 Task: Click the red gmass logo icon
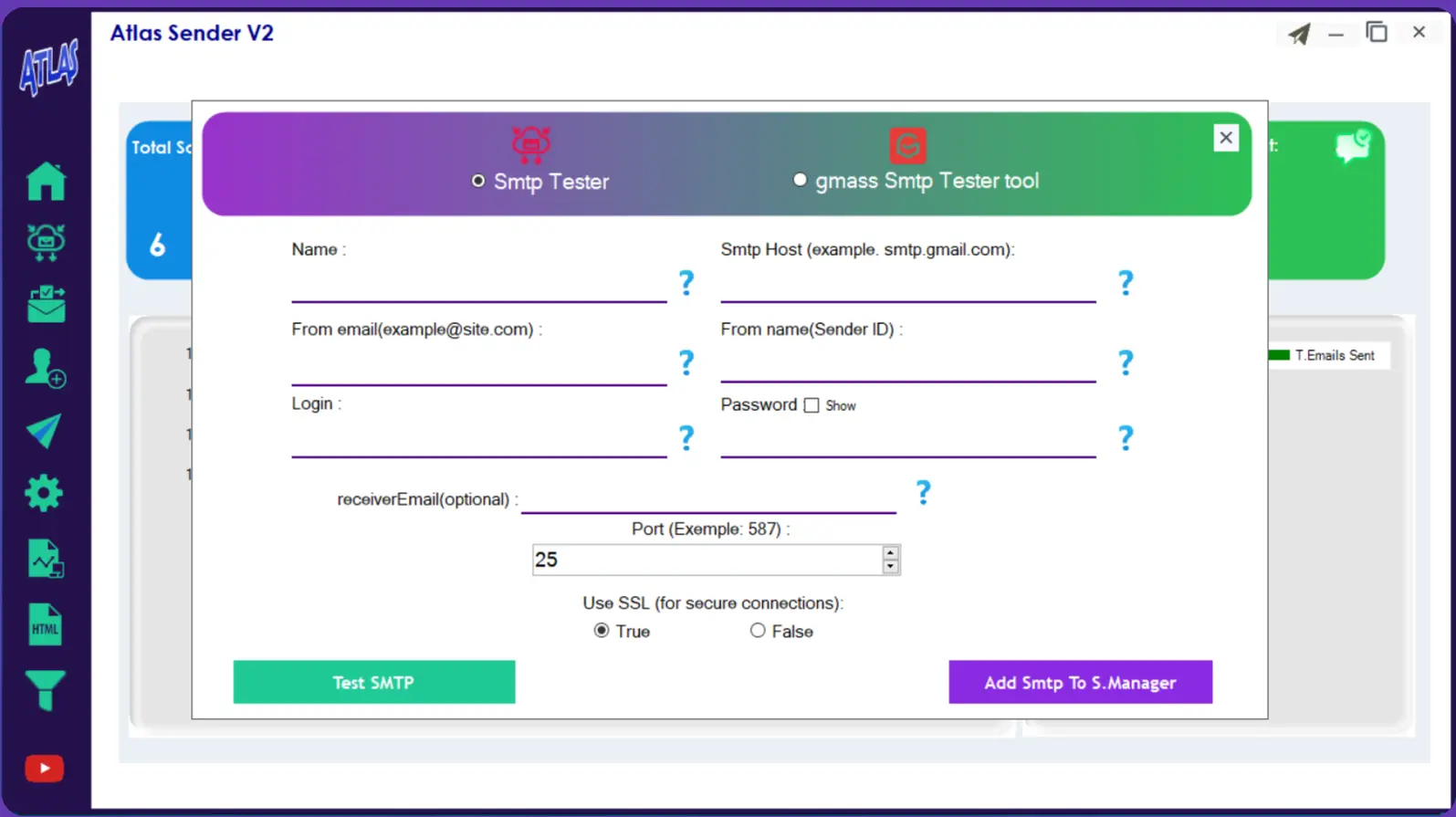907,145
